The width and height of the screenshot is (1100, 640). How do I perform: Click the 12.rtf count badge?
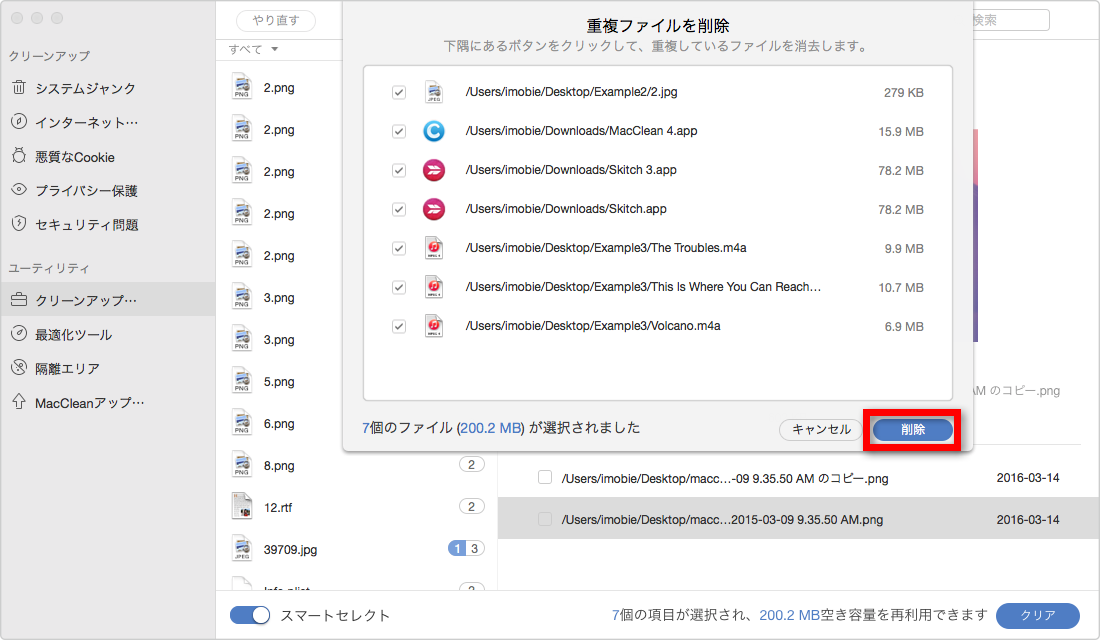point(471,506)
